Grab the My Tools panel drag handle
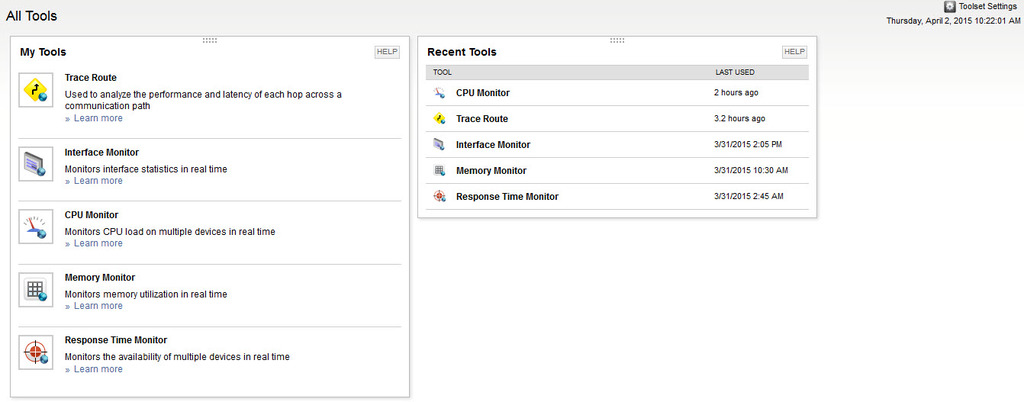This screenshot has width=1024, height=402. 210,40
